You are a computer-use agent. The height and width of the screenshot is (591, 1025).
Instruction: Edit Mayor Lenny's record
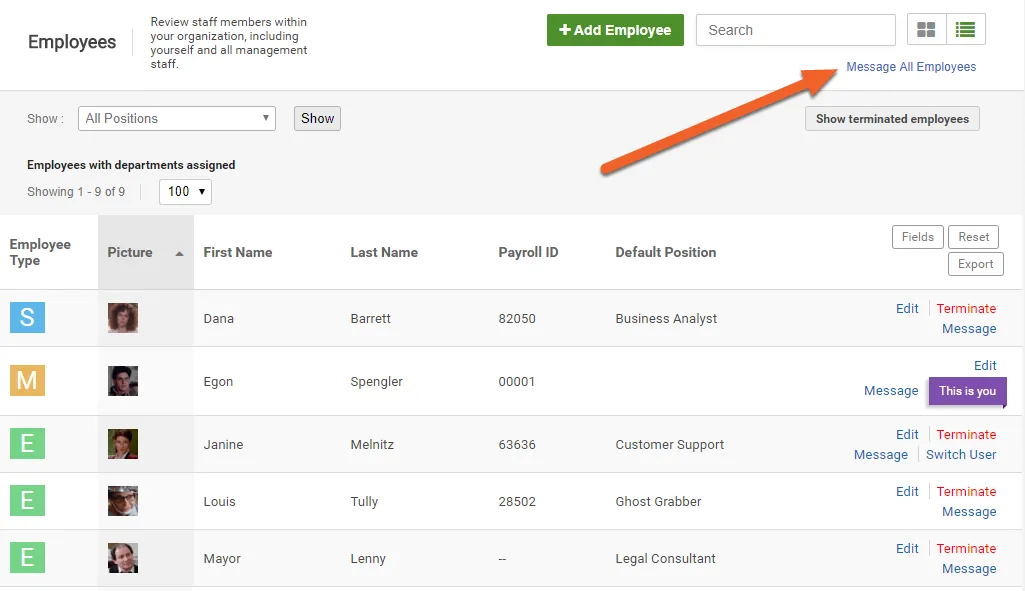[907, 549]
